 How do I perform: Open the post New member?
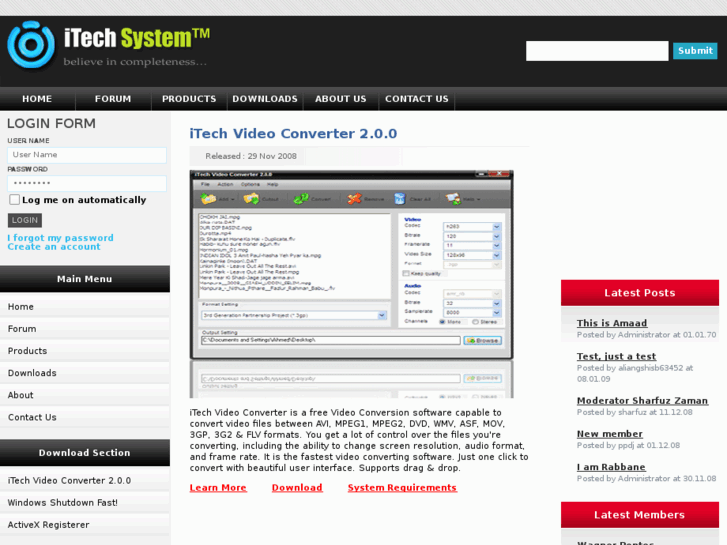[609, 434]
